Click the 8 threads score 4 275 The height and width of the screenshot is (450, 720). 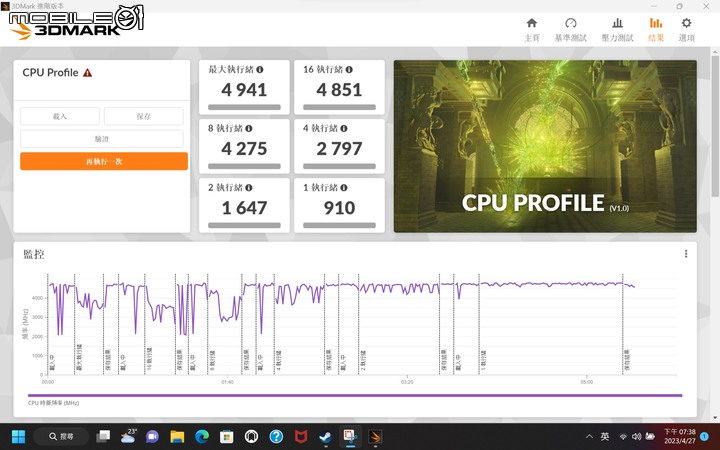tap(244, 148)
